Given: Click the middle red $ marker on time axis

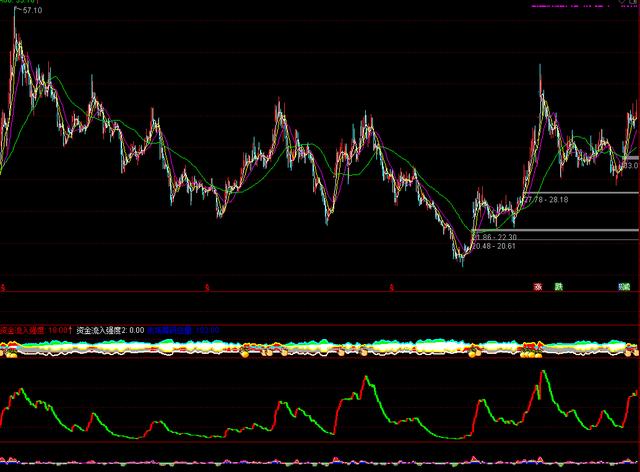Looking at the screenshot, I should click(207, 288).
